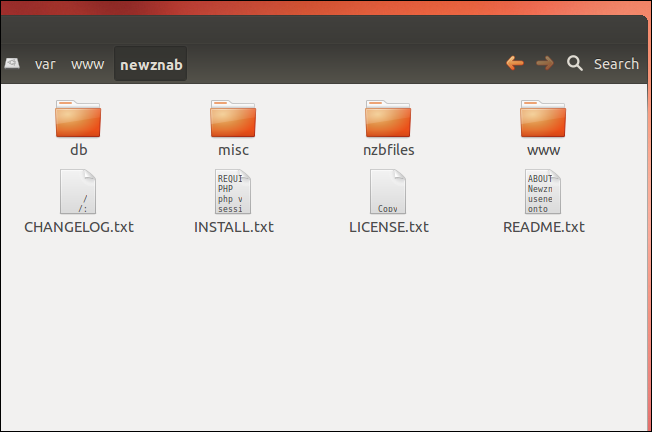Screen dimensions: 652x432
Task: Click the root drive icon in path bar
Action: point(12,63)
